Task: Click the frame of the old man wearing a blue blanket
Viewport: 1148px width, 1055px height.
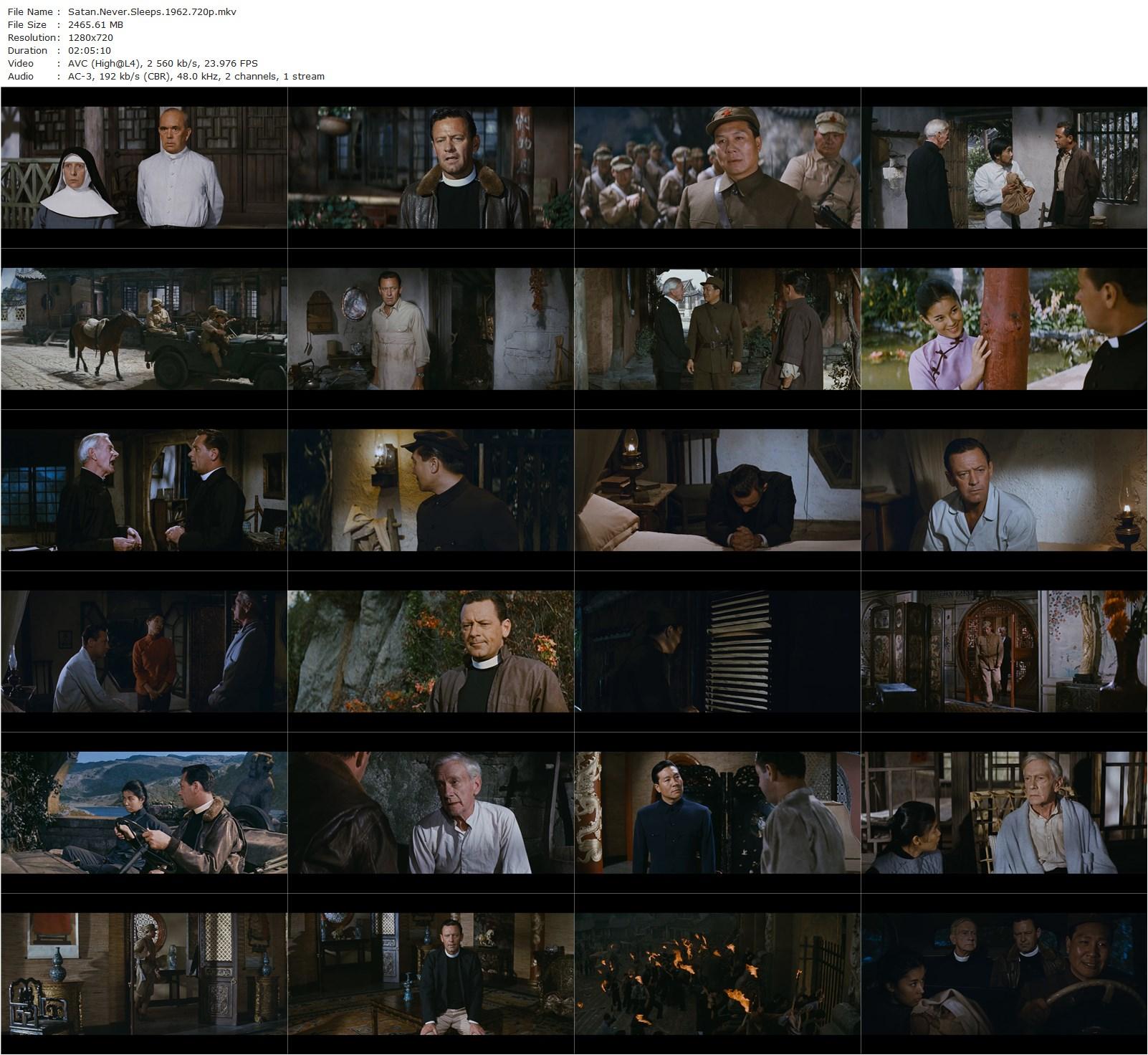Action: pyautogui.click(x=1004, y=813)
